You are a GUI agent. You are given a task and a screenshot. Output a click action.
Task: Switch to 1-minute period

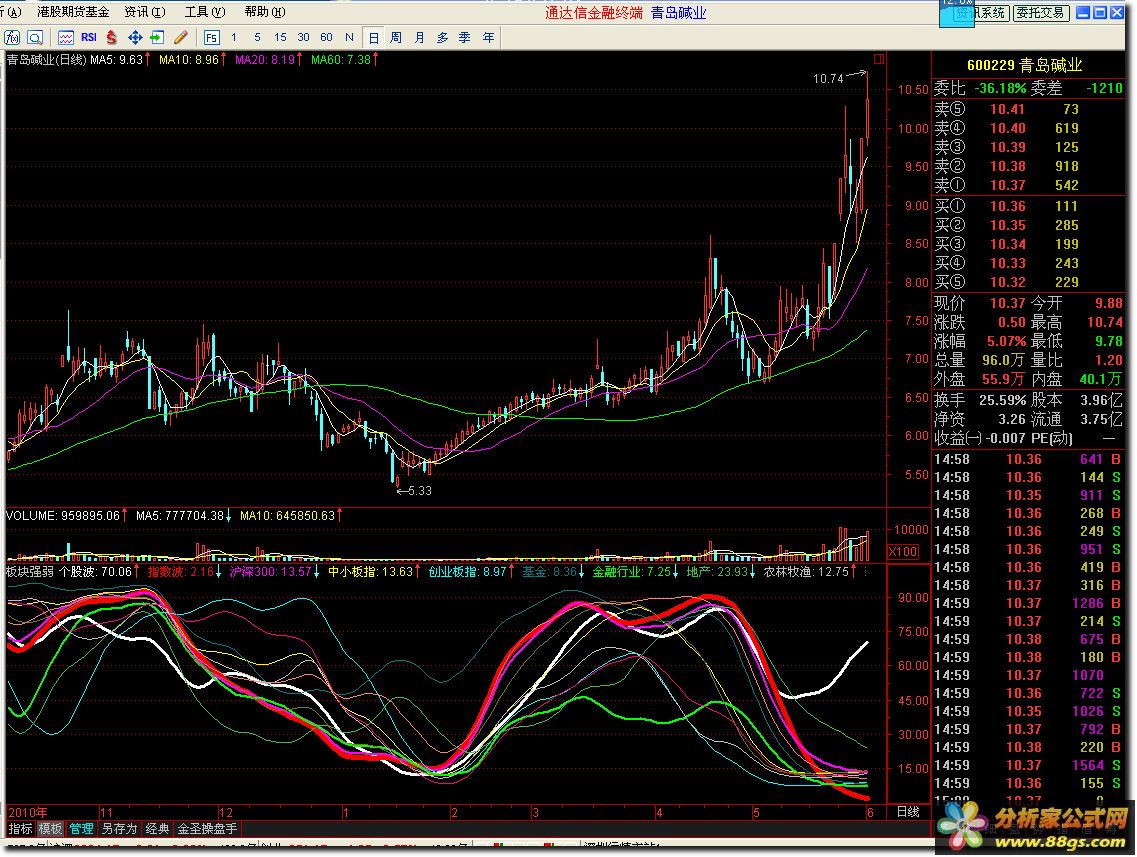click(x=233, y=38)
